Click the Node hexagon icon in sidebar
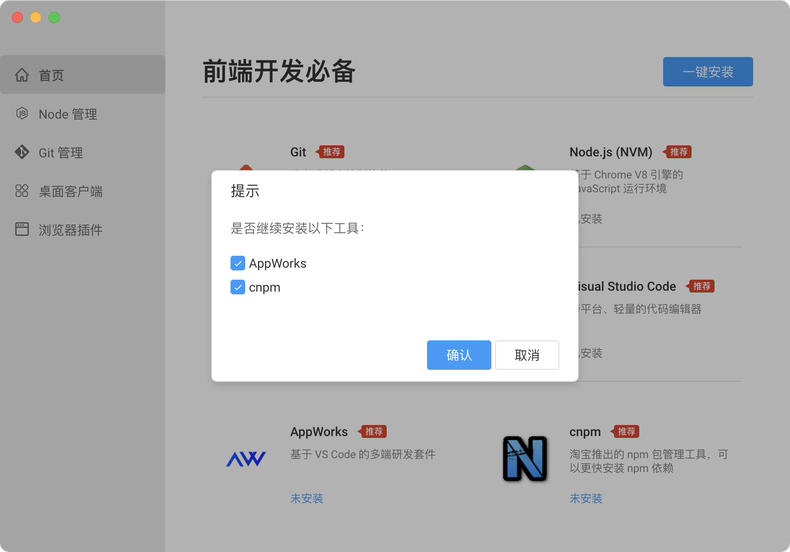Screen dimensions: 790x552 coord(22,113)
